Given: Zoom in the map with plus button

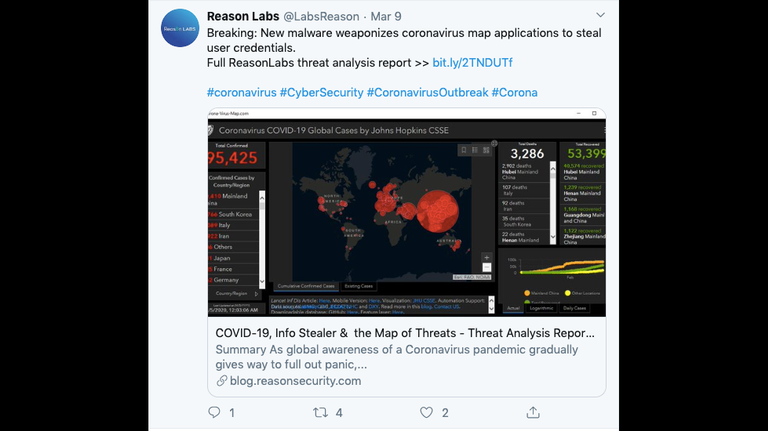Looking at the screenshot, I should (x=486, y=257).
